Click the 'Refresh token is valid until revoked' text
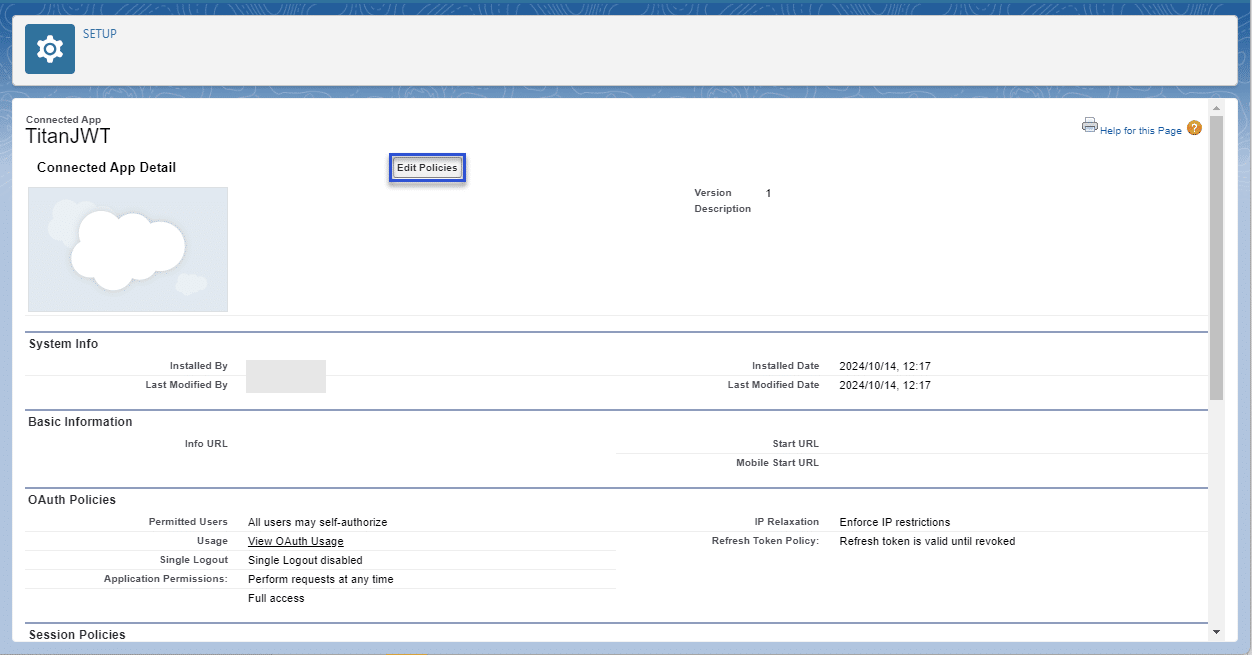This screenshot has height=655, width=1252. point(927,541)
